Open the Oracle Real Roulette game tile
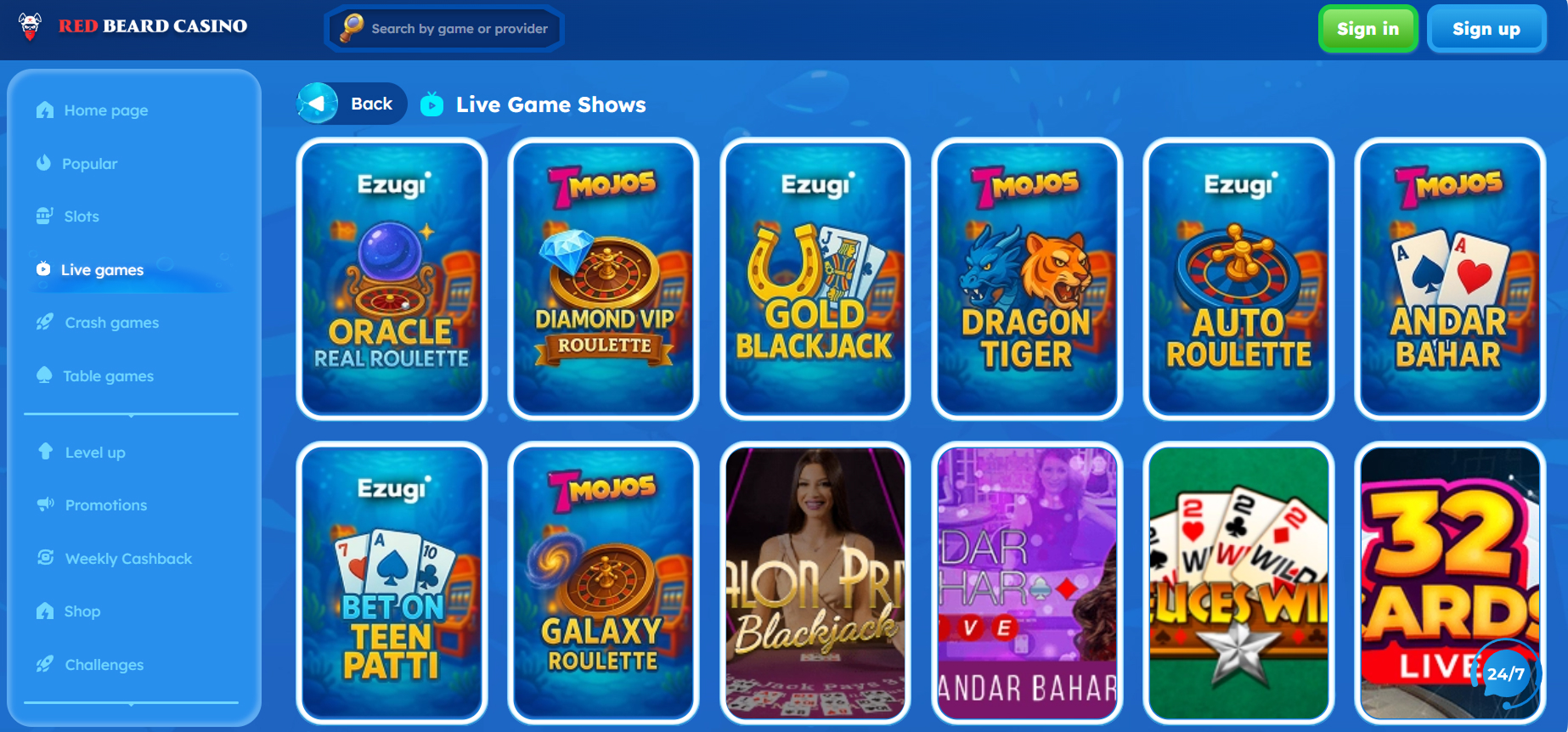Viewport: 1568px width, 732px height. (x=392, y=279)
